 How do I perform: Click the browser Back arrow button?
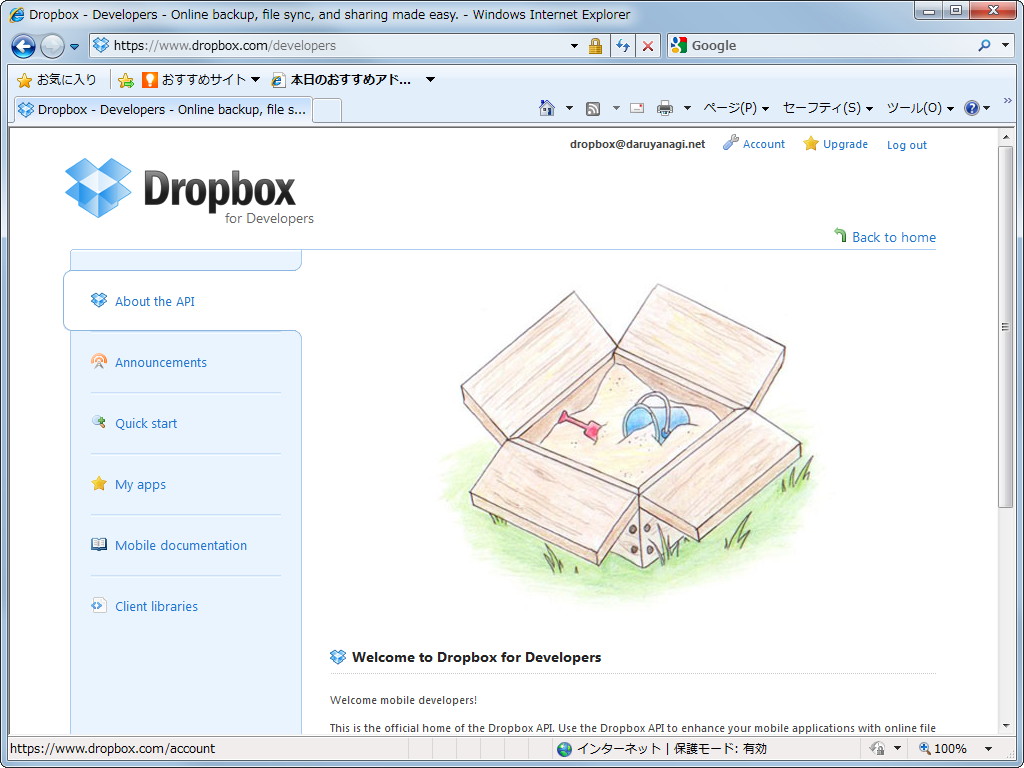point(24,46)
